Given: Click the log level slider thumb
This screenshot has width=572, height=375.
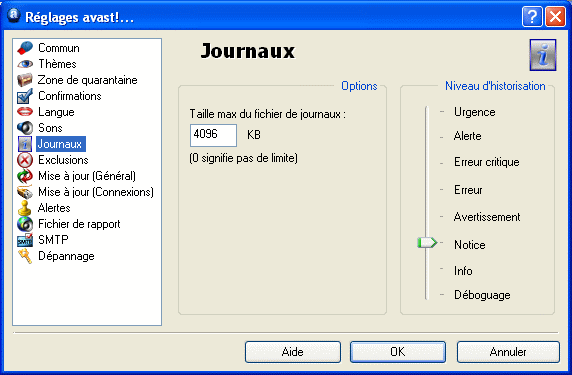Looking at the screenshot, I should (x=426, y=243).
